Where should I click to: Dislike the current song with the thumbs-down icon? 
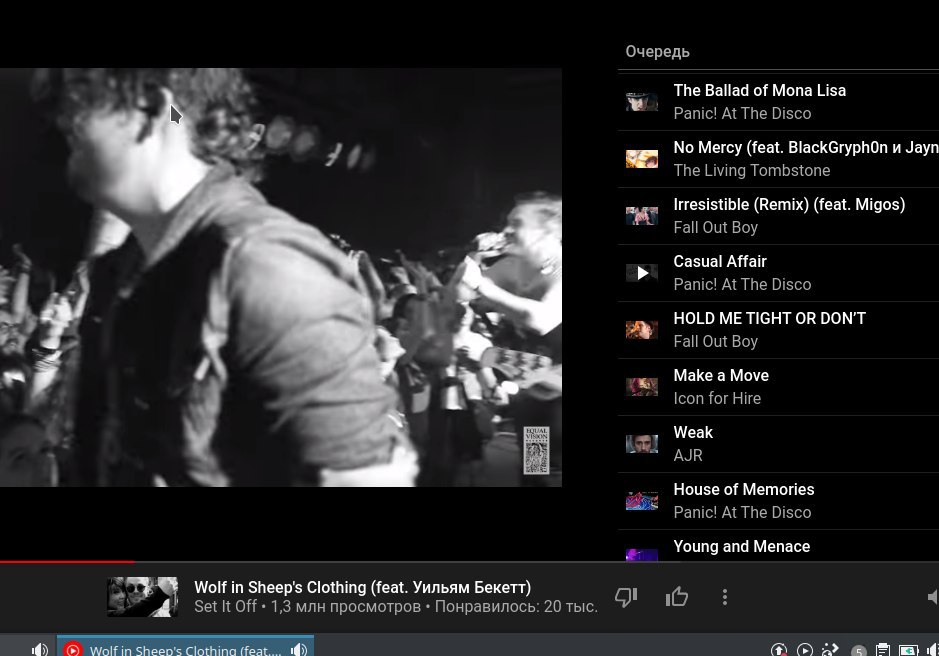click(x=626, y=597)
